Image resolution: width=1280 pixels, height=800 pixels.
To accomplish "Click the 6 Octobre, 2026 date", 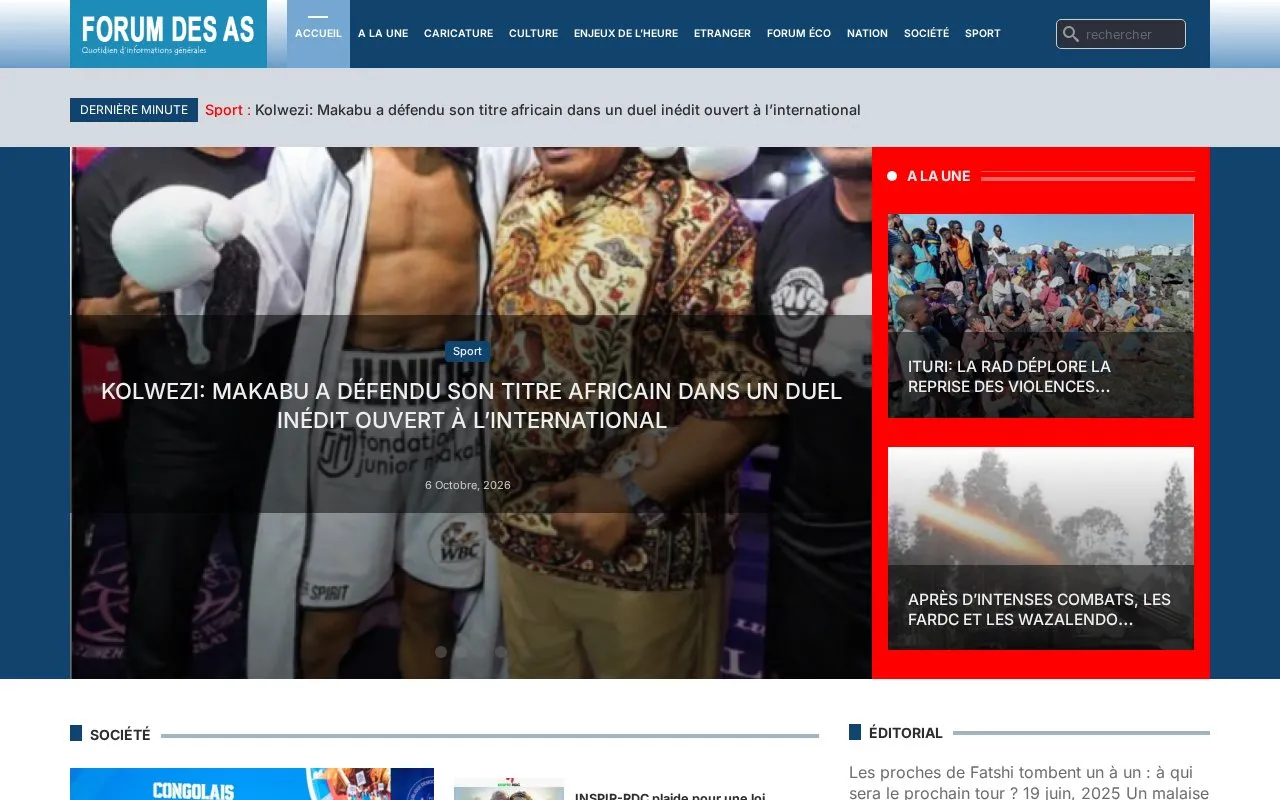I will [468, 485].
